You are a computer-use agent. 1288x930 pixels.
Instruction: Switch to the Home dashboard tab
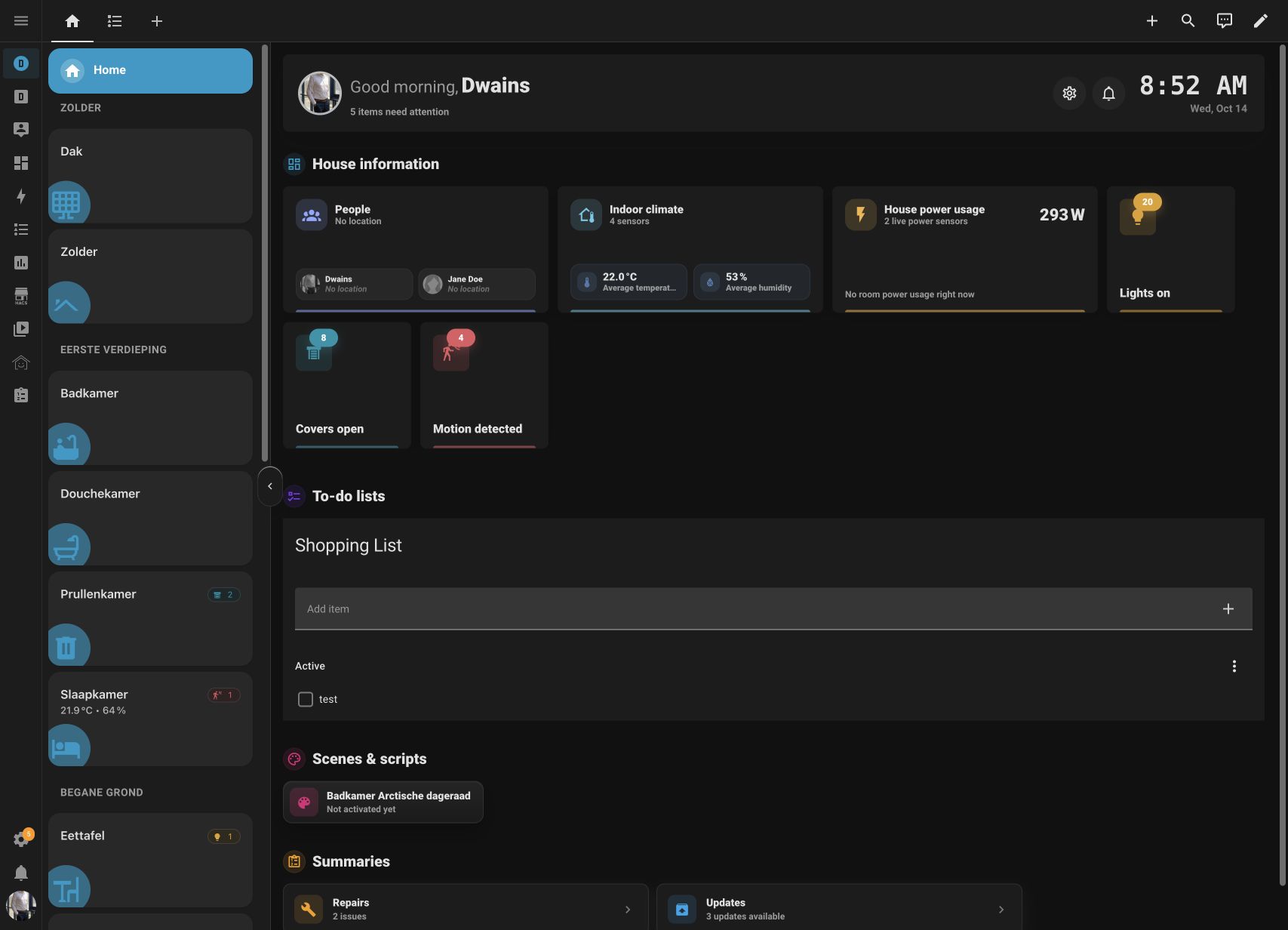(x=72, y=21)
